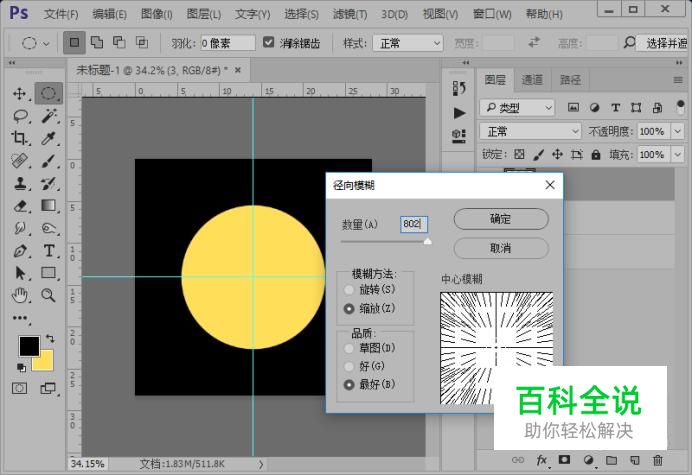Viewport: 692px width, 475px height.
Task: Select the Healing Brush tool
Action: (x=20, y=161)
